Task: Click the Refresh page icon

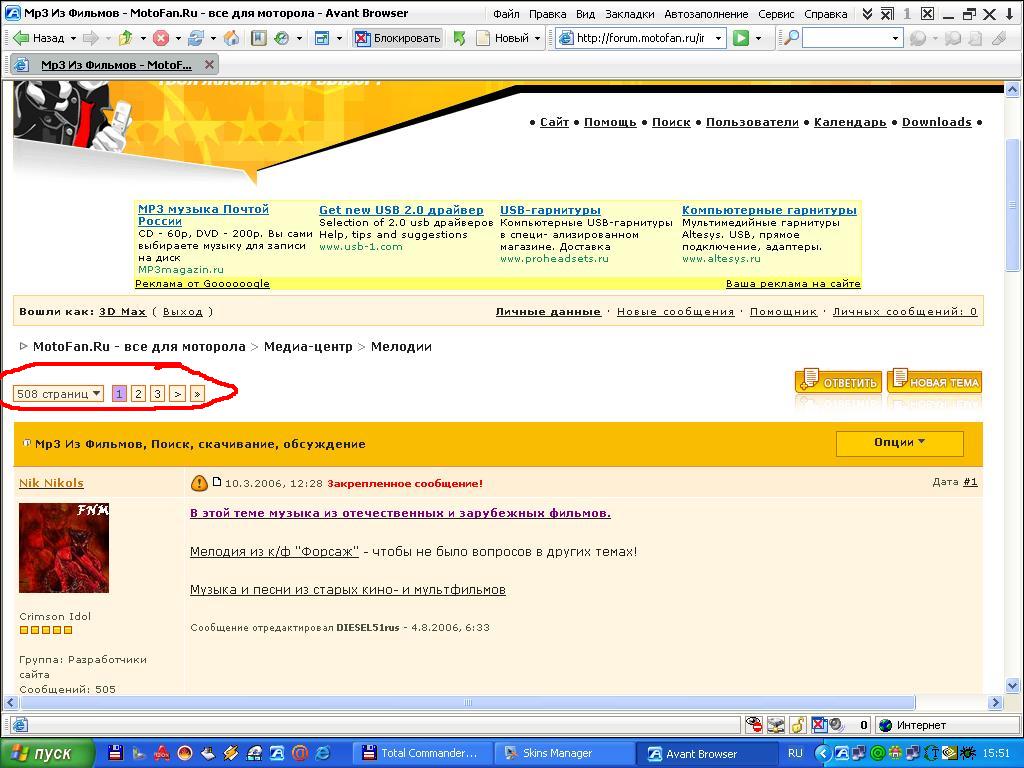Action: pos(196,39)
